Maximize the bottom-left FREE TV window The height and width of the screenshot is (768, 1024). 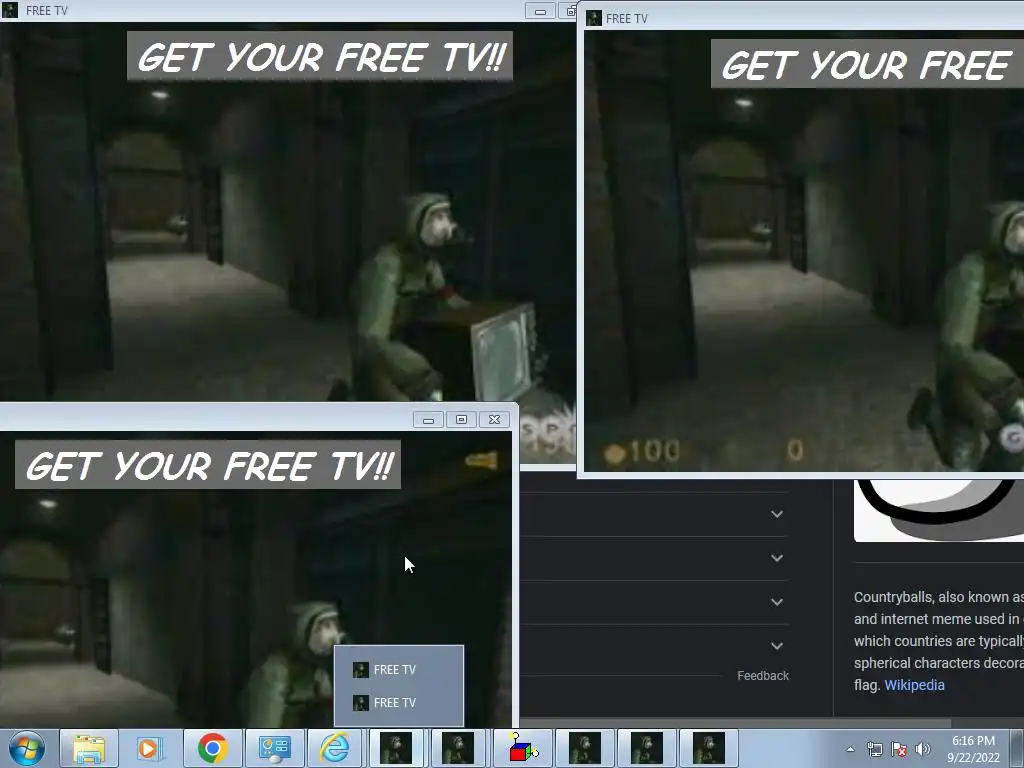click(461, 419)
